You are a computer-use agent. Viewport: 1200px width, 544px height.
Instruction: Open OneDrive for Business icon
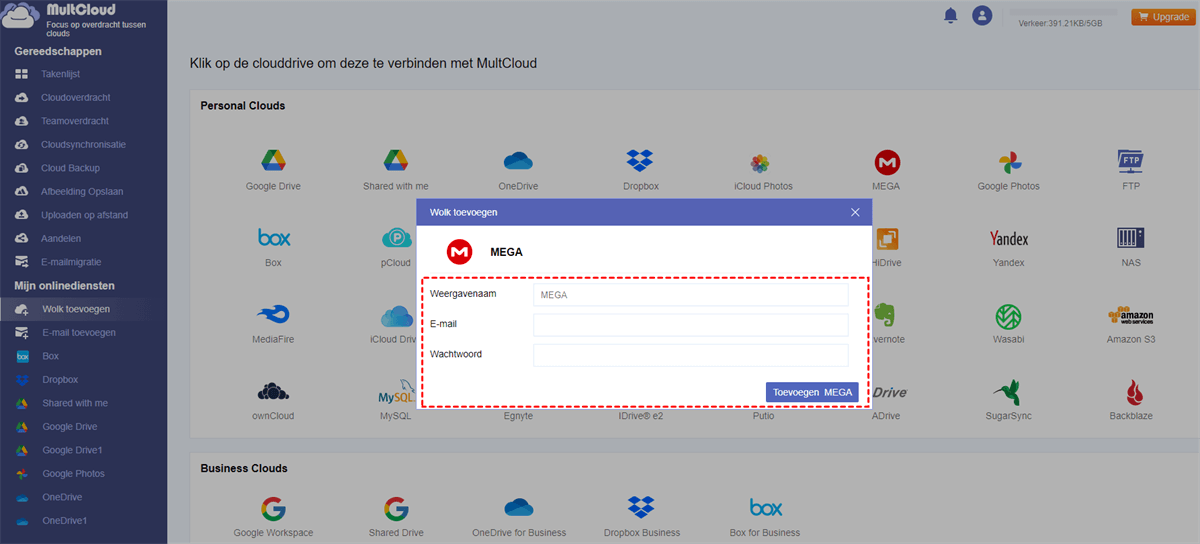[x=518, y=507]
